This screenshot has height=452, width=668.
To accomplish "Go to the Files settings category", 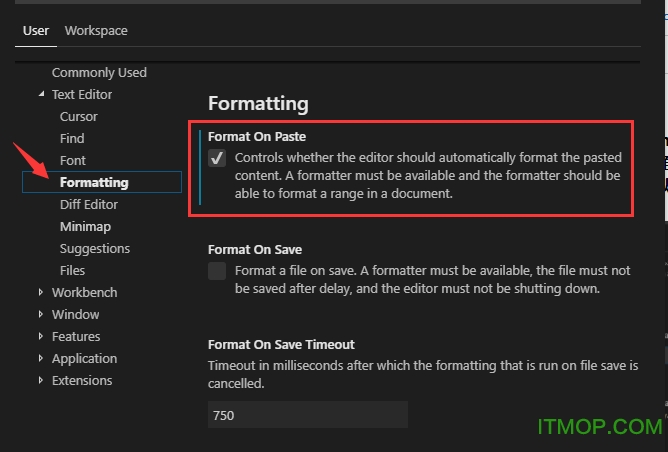I will (72, 271).
